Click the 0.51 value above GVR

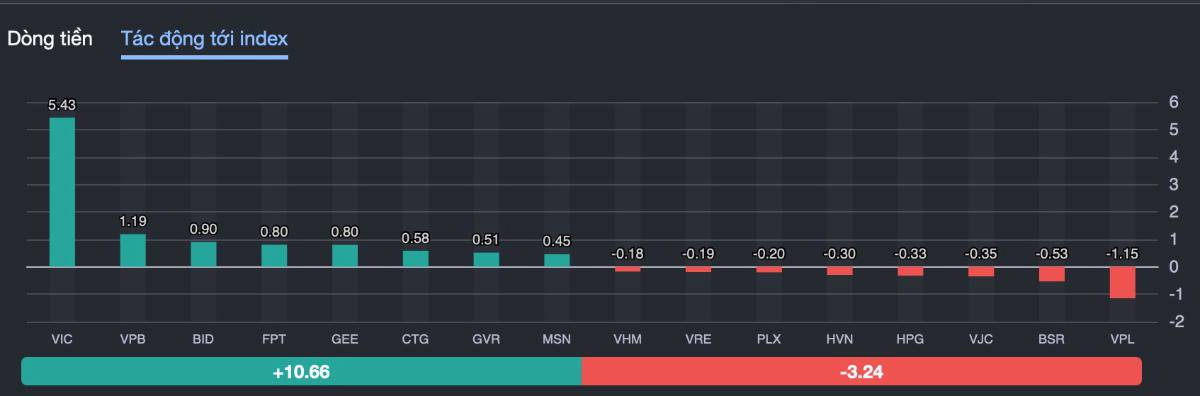[x=486, y=240]
